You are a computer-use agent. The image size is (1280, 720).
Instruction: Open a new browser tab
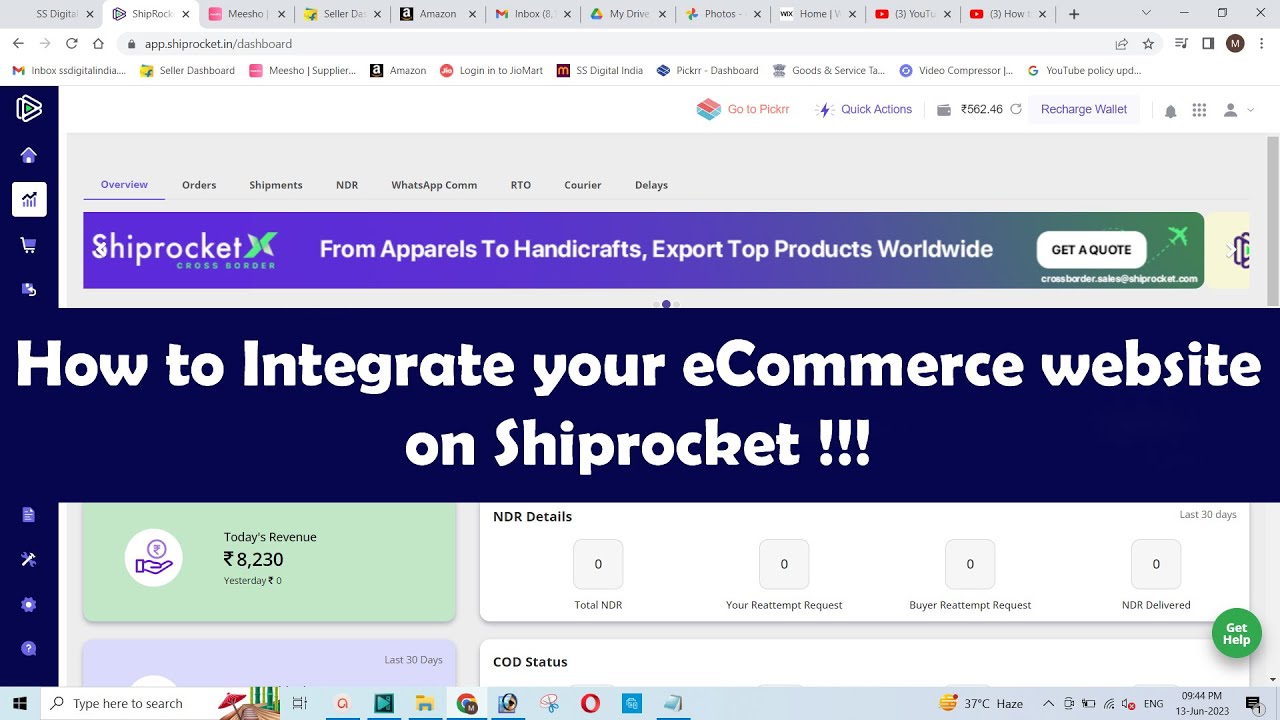(1074, 14)
